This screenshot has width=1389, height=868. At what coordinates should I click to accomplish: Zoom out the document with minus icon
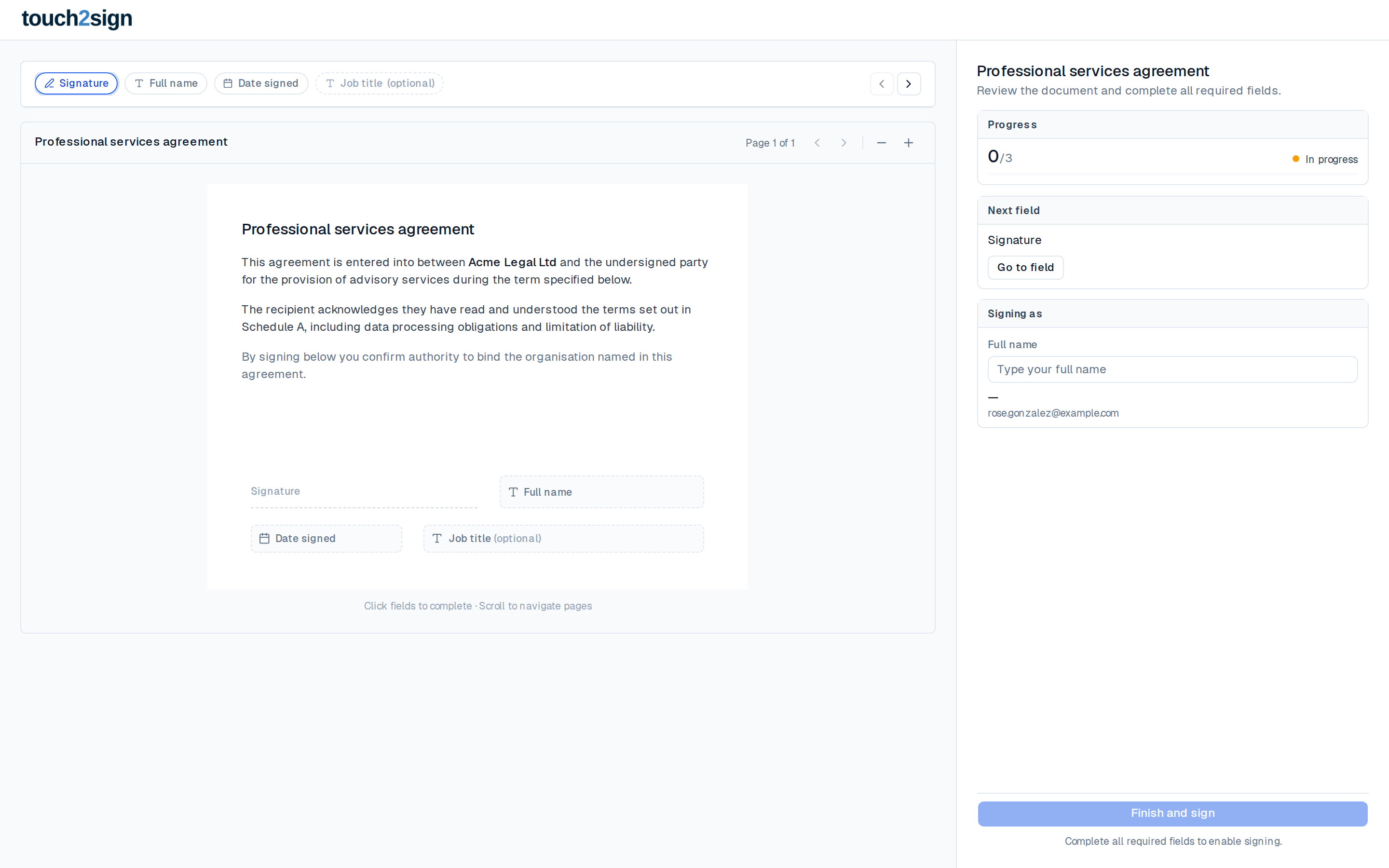[x=882, y=143]
